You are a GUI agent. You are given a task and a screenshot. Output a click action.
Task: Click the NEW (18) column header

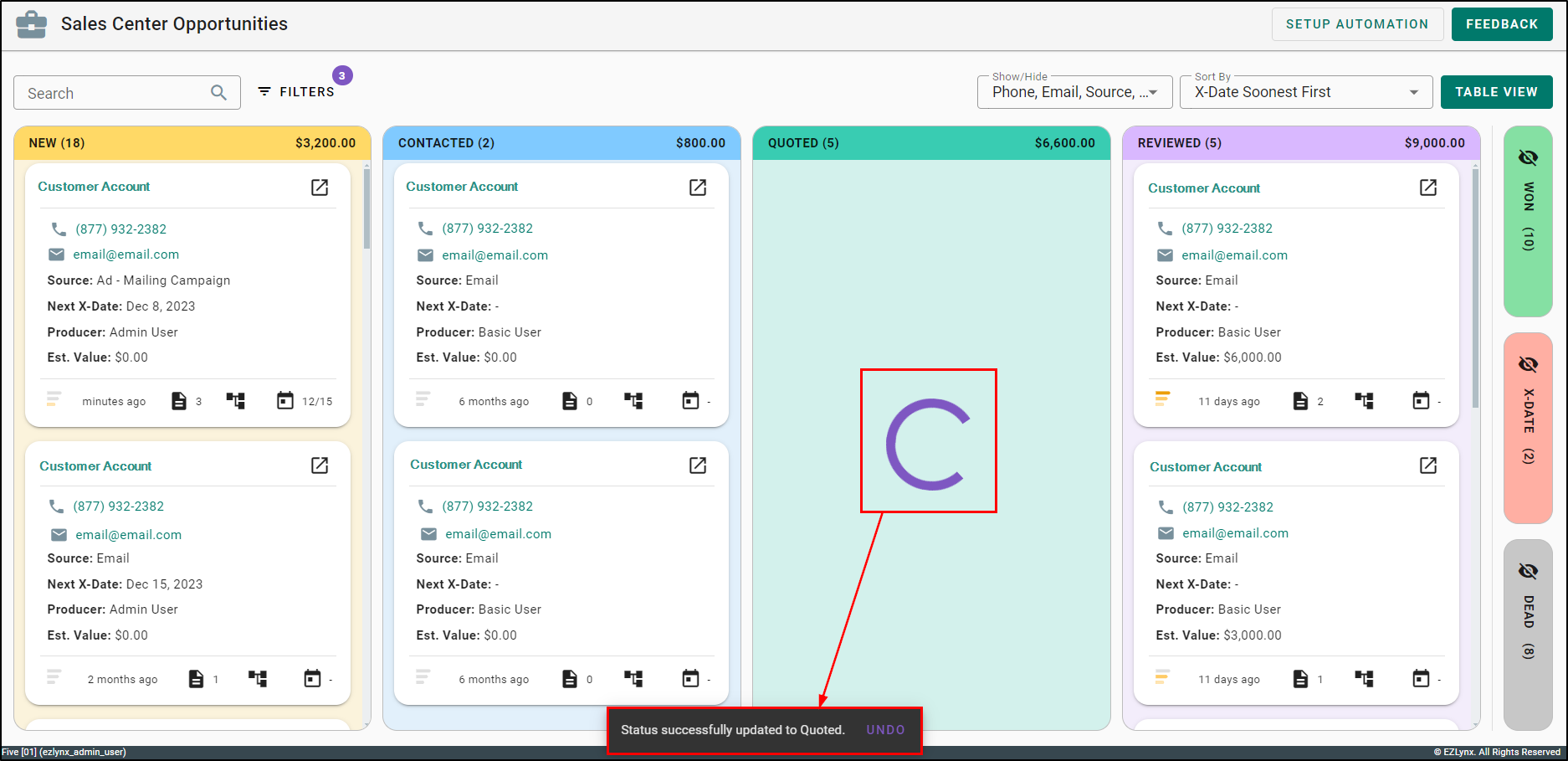coord(192,143)
